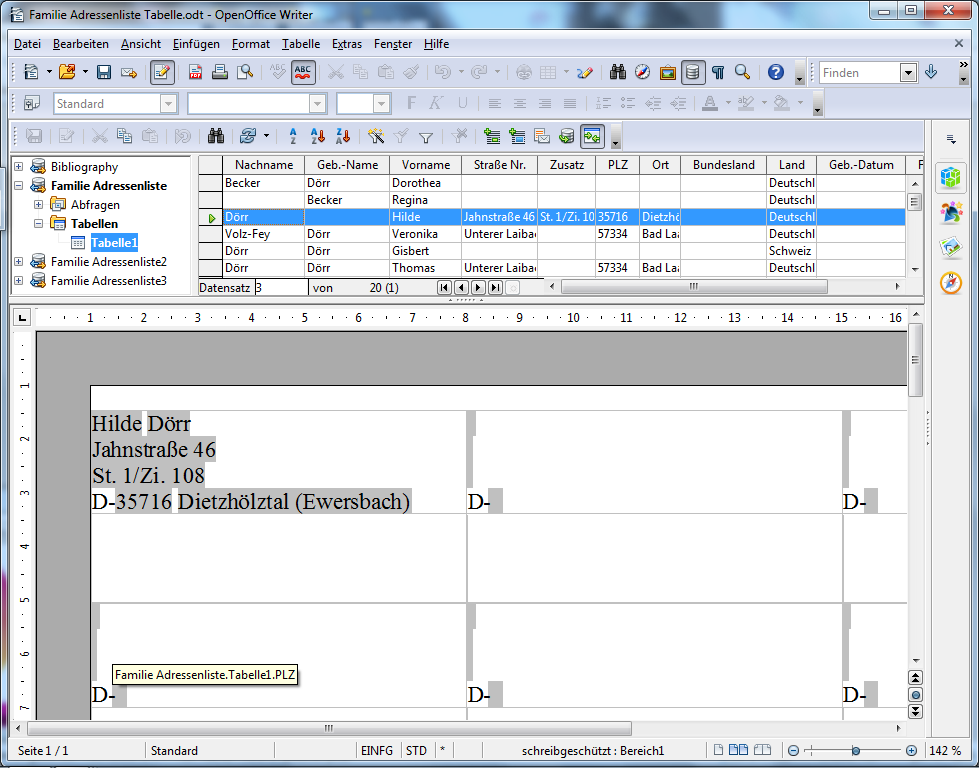The width and height of the screenshot is (979, 768).
Task: Go to the next record button
Action: [x=478, y=288]
